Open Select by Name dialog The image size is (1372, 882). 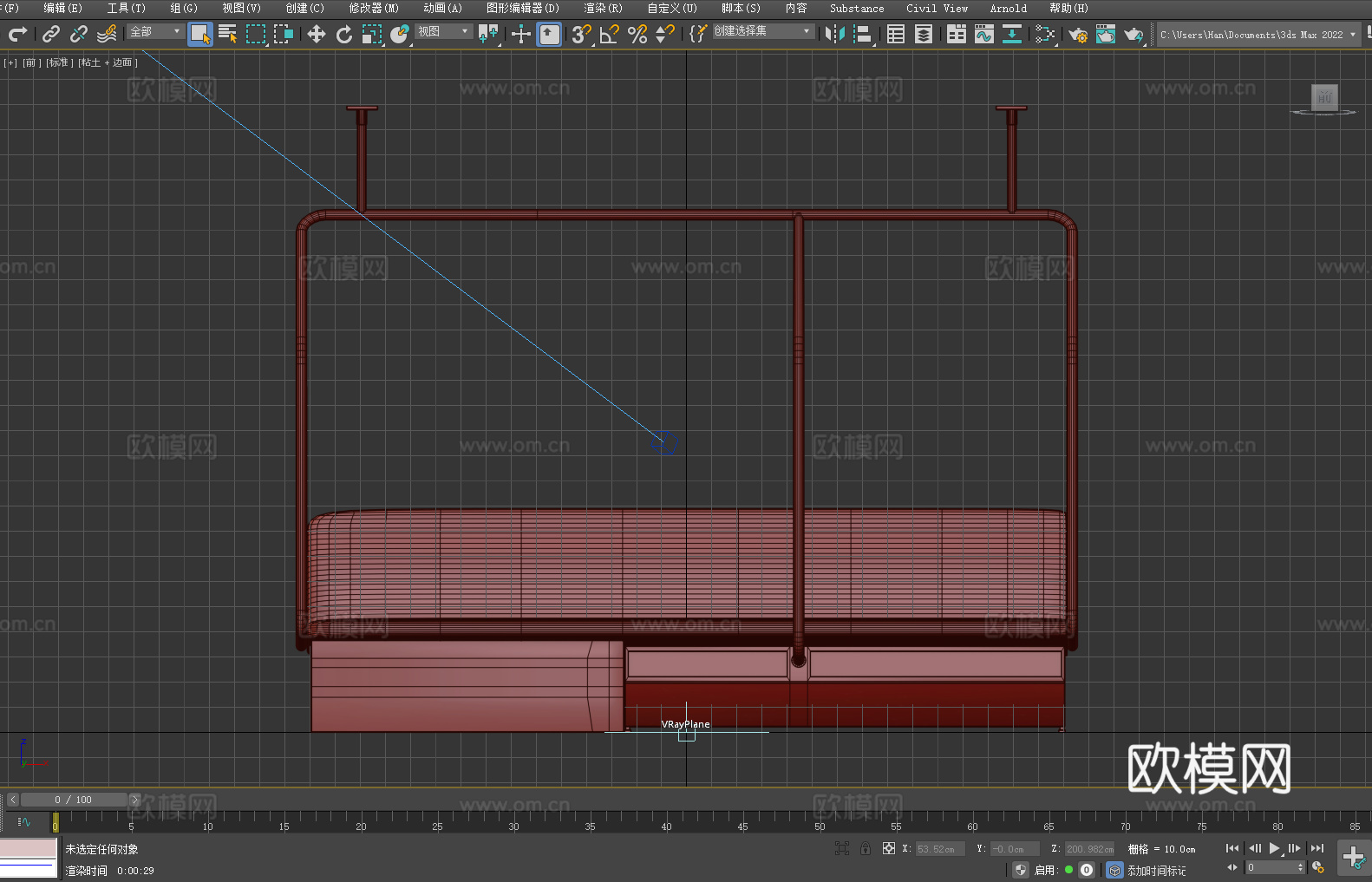point(228,34)
